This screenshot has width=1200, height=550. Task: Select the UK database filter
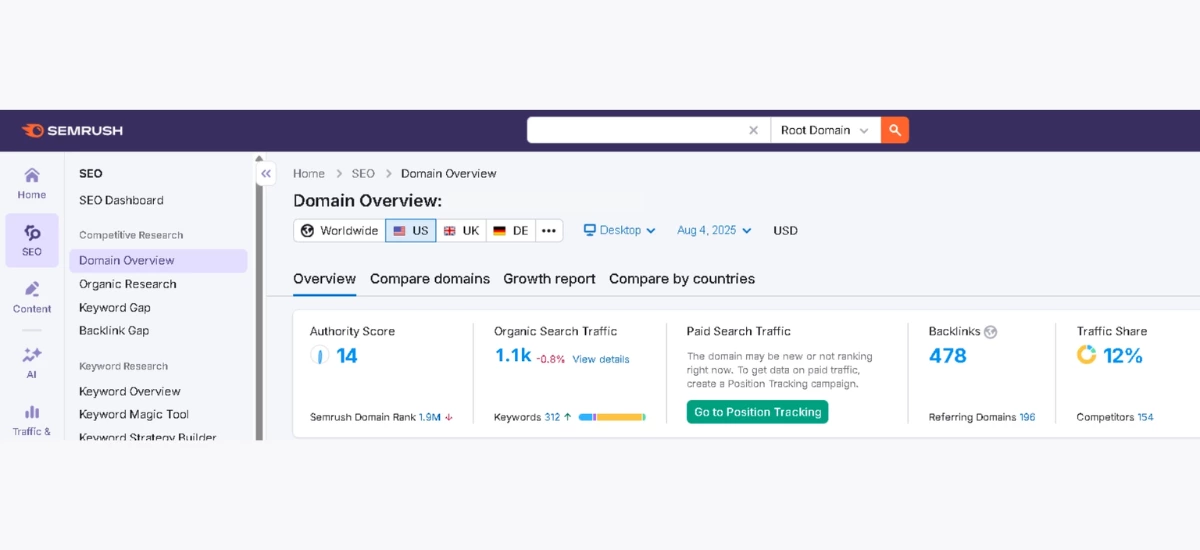pyautogui.click(x=462, y=230)
